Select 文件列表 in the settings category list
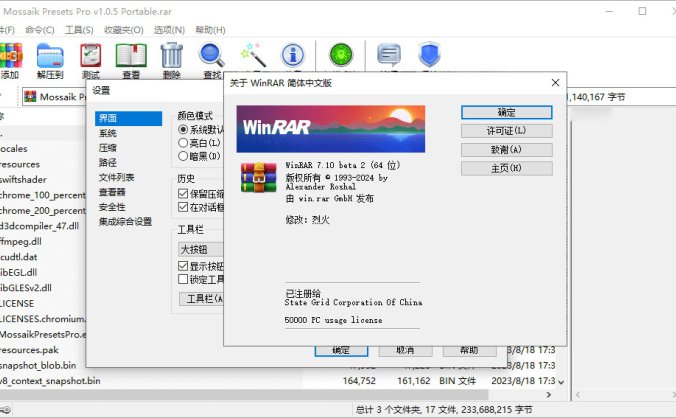 point(116,177)
